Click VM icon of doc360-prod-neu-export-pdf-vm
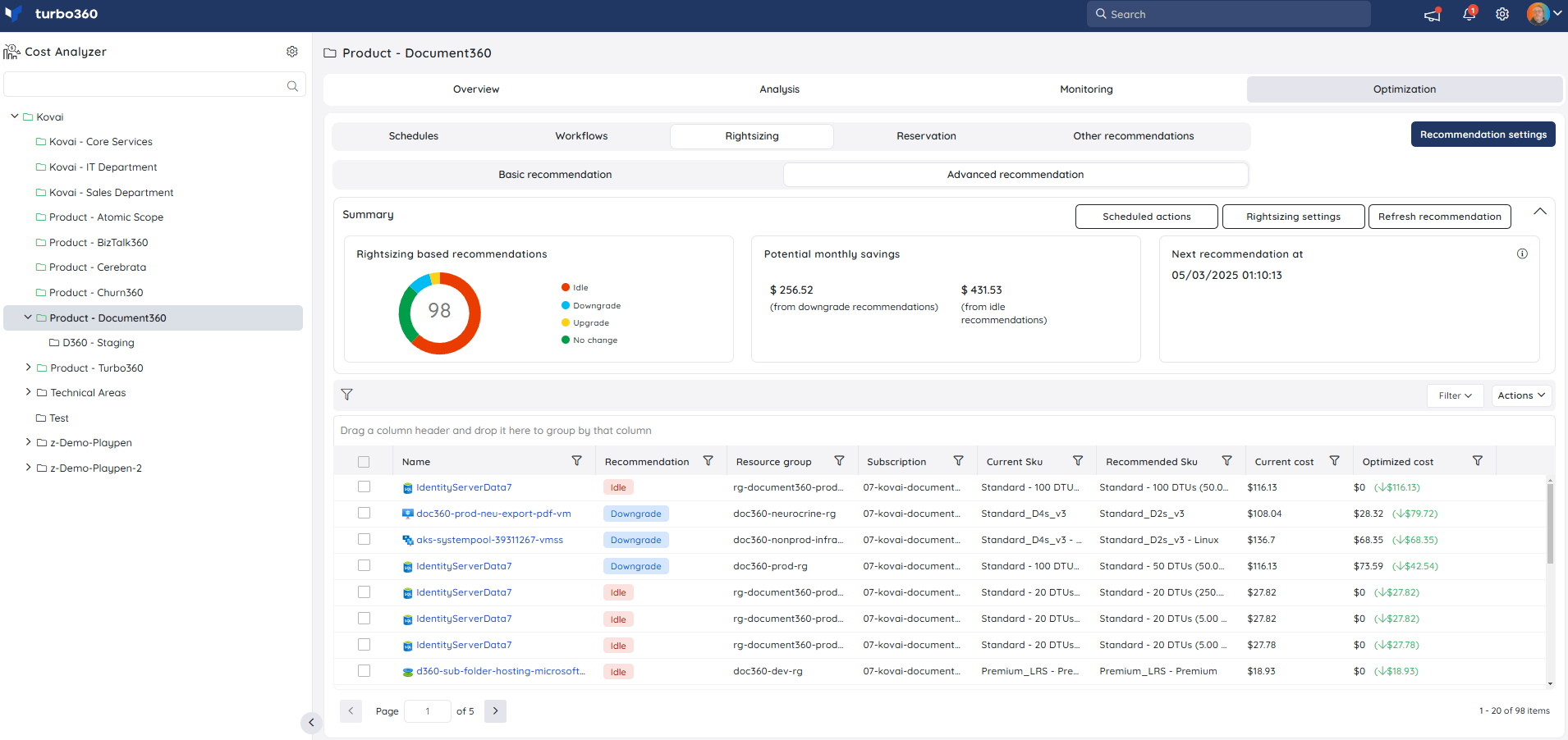1568x740 pixels. point(407,514)
